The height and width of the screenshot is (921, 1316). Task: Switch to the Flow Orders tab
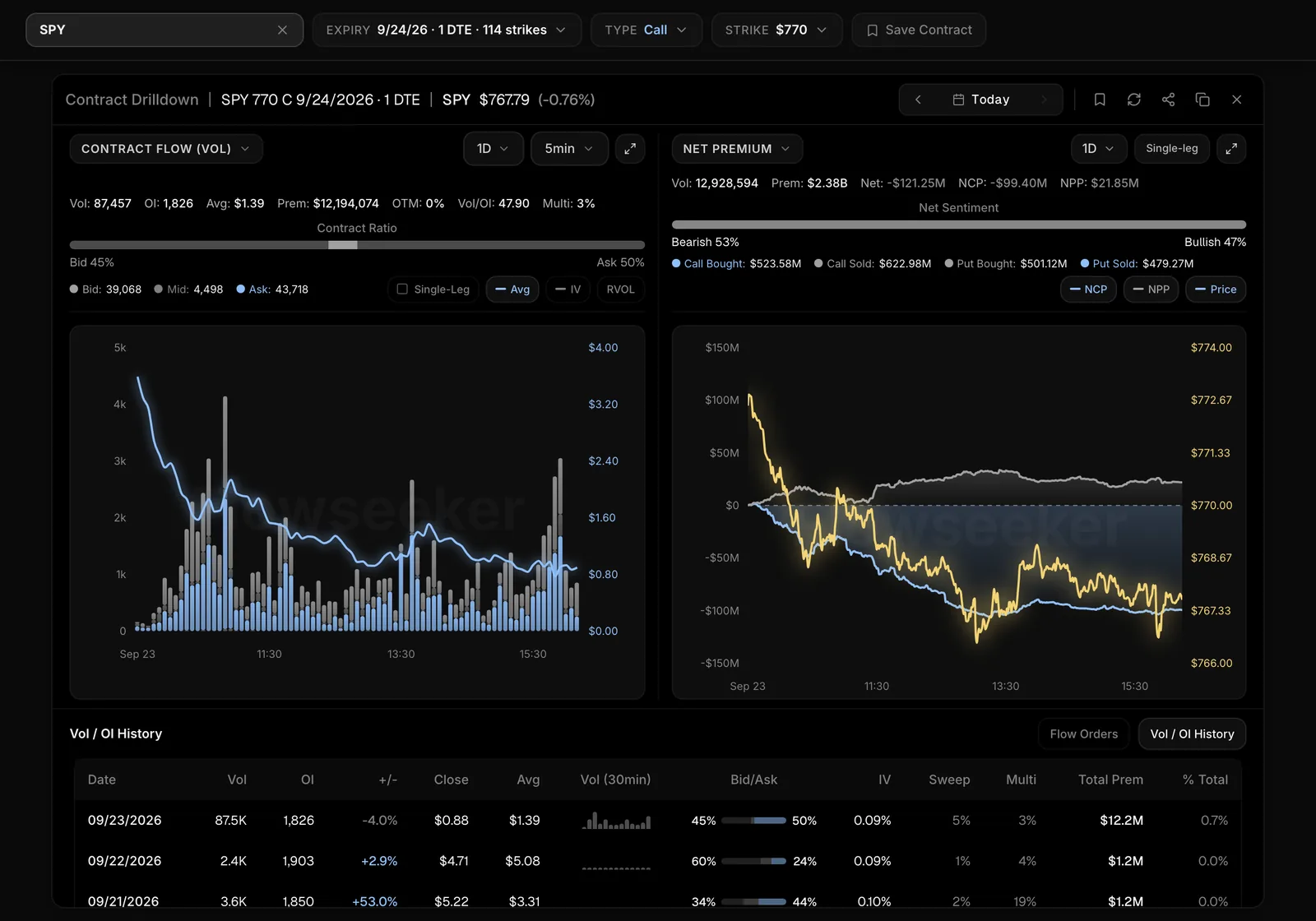tap(1084, 734)
